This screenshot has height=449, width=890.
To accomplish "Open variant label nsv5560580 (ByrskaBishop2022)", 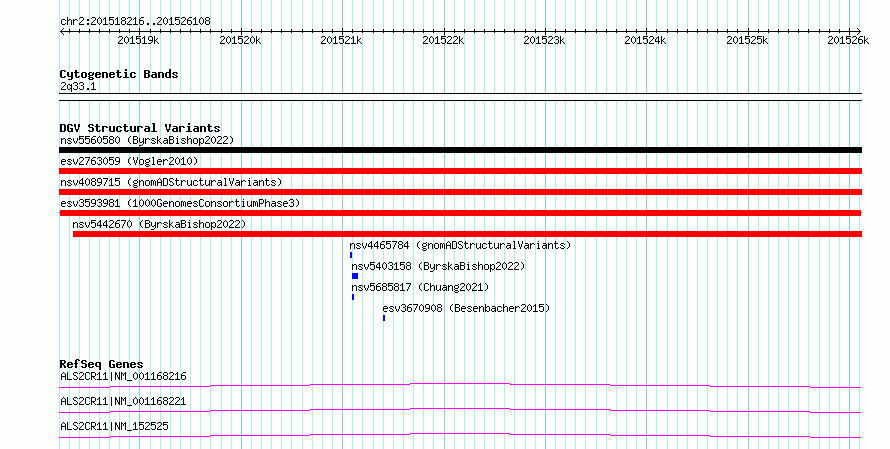I will [x=147, y=140].
